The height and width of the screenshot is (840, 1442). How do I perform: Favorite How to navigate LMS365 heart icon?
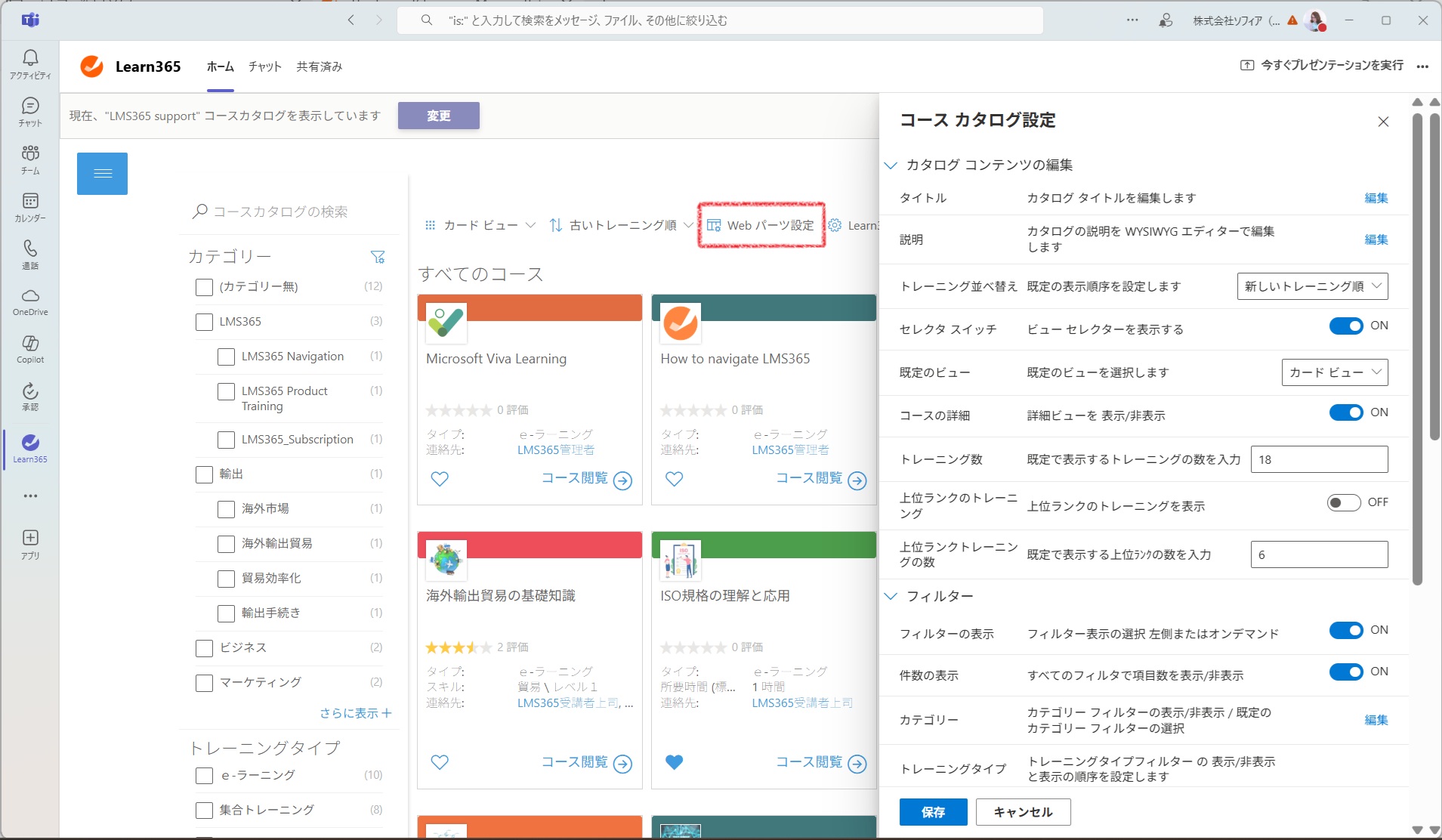click(x=675, y=478)
